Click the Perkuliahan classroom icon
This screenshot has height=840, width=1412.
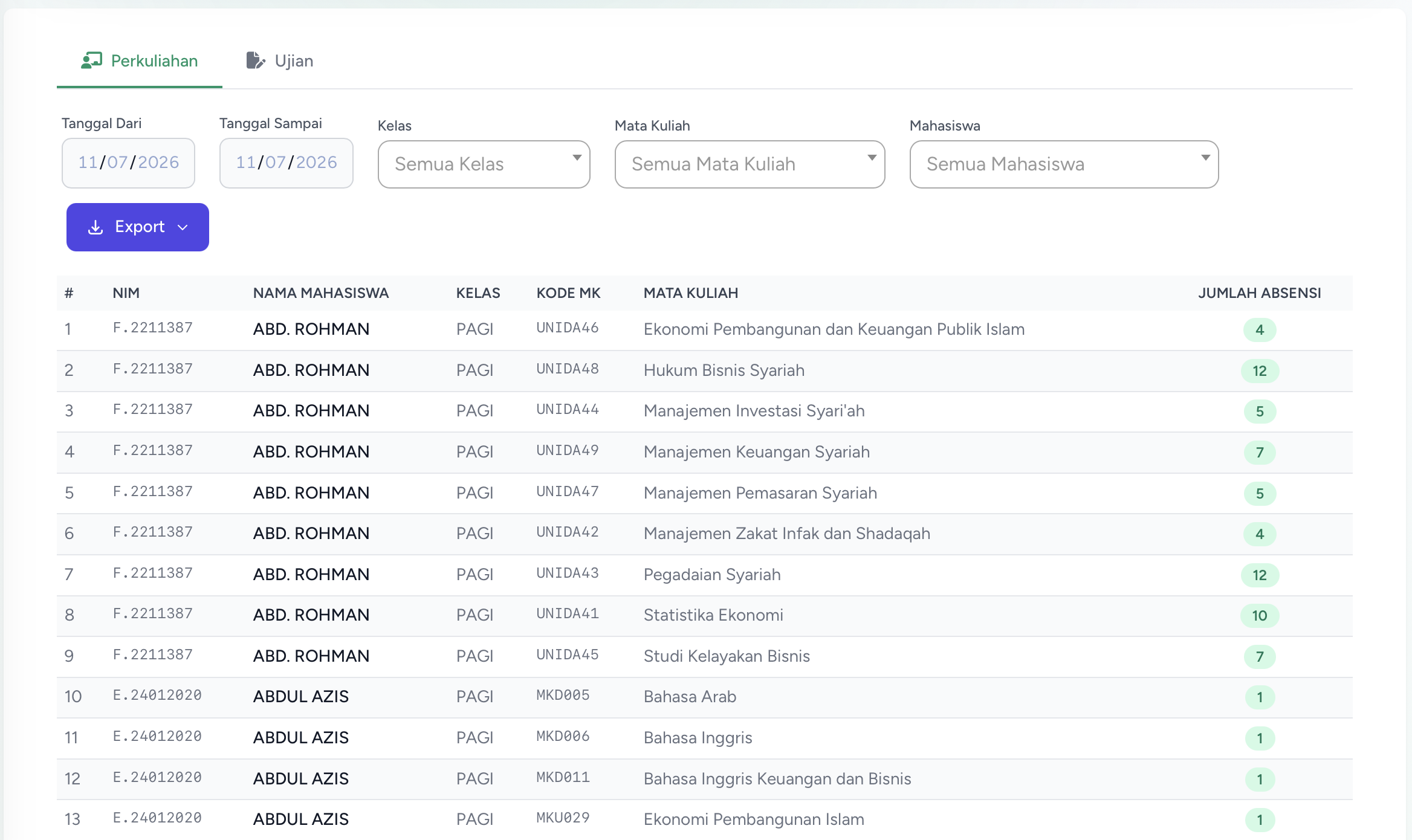click(91, 60)
